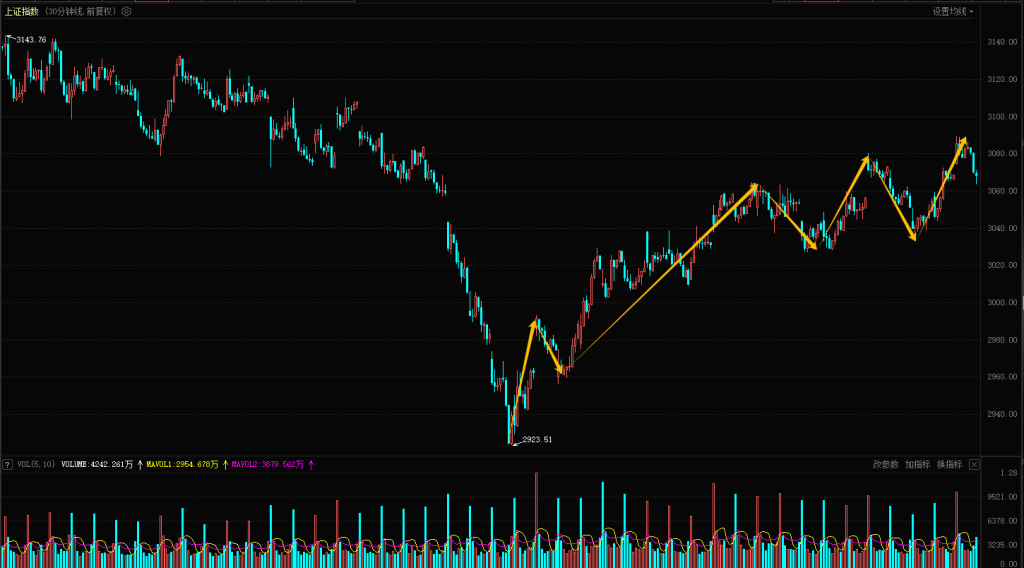Click the yellow MAVOL1 value label
This screenshot has width=1024, height=568.
point(182,464)
